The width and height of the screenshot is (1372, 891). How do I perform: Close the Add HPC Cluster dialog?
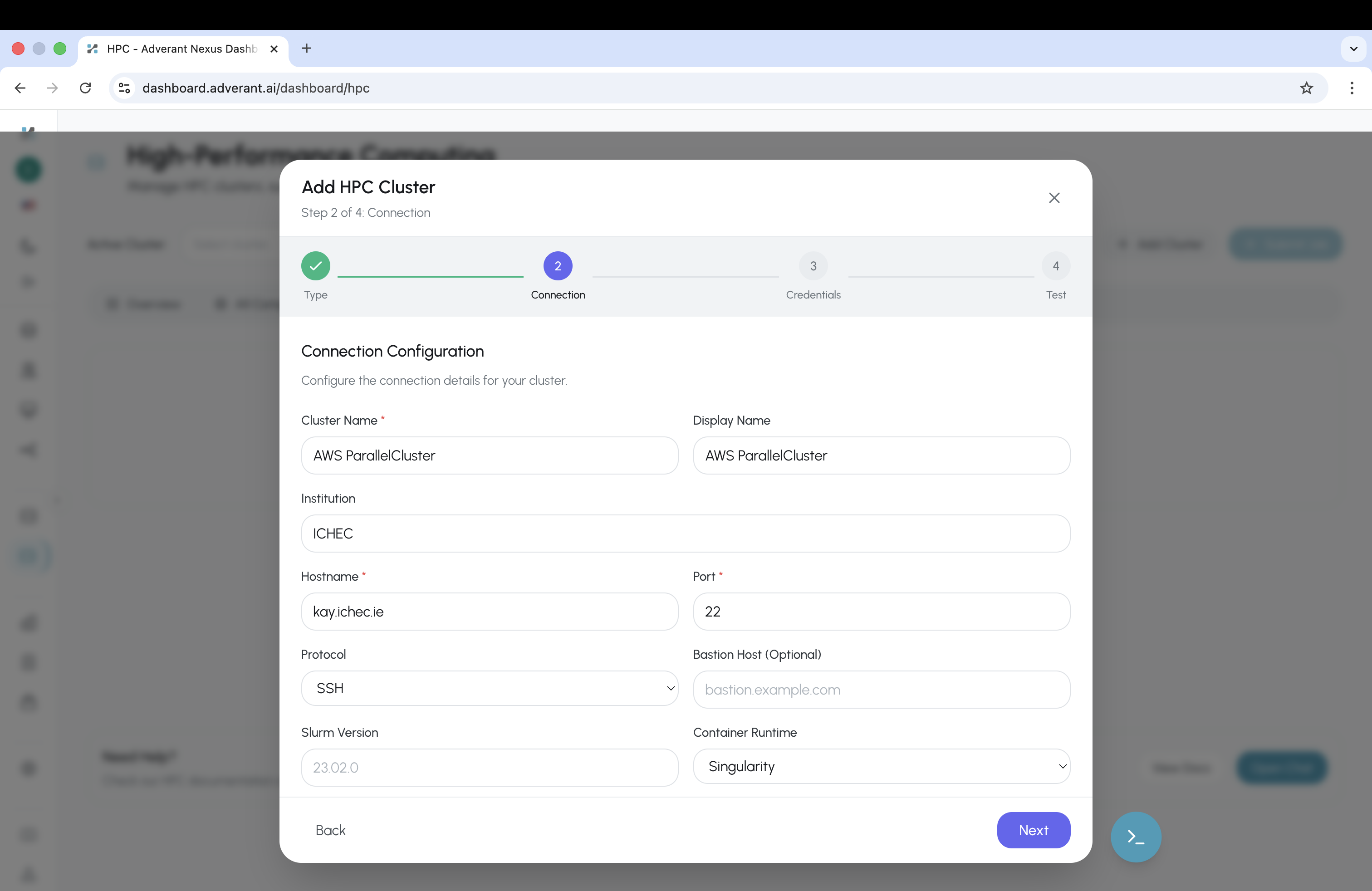tap(1054, 198)
